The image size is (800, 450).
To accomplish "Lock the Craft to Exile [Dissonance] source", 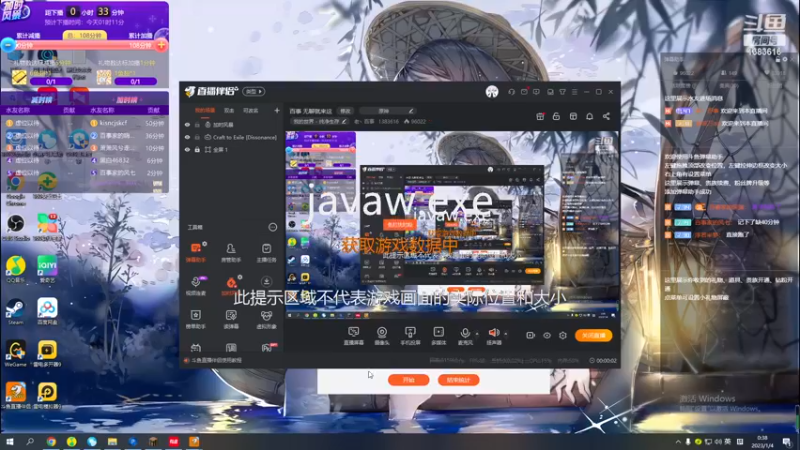I will point(197,137).
